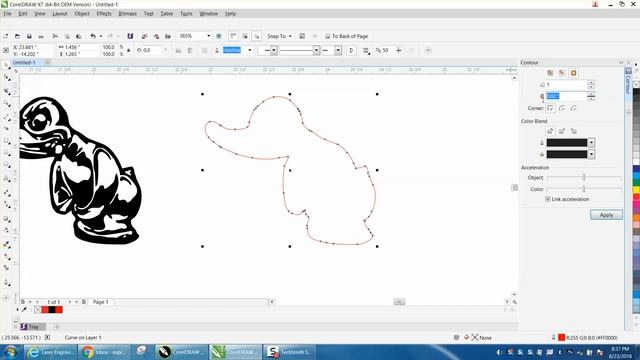Open the start arrowhead dropdown
Image resolution: width=640 pixels, height=360 pixels.
[274, 50]
